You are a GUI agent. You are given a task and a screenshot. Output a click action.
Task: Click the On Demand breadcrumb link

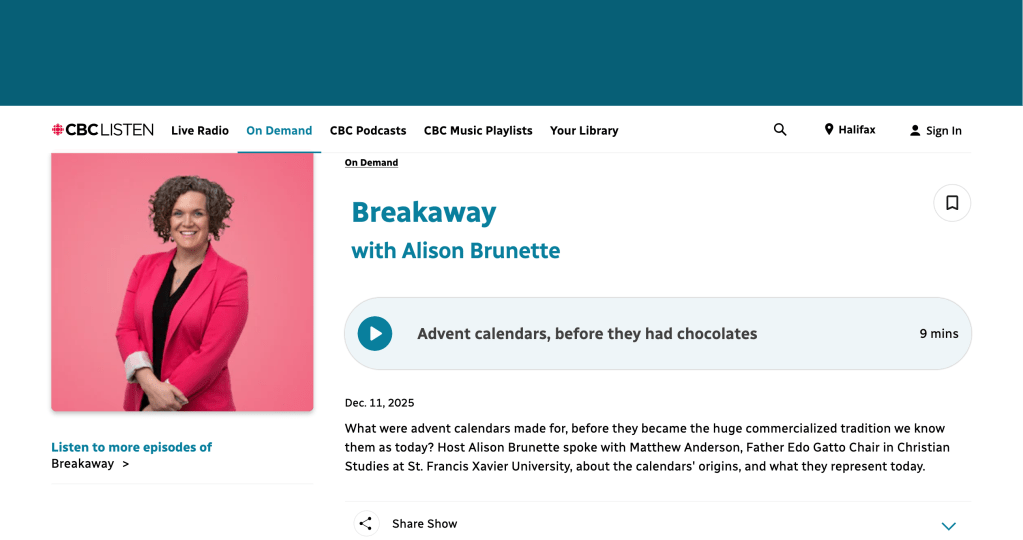click(x=371, y=163)
